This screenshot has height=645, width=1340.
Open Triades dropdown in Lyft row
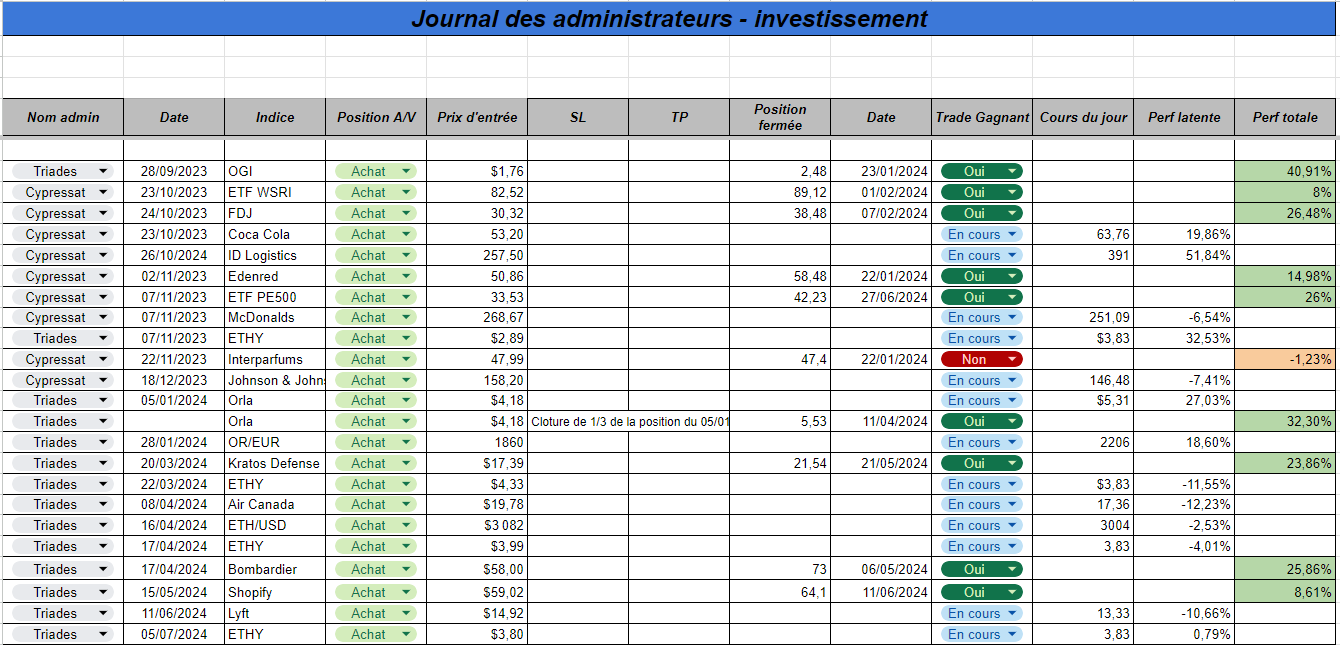tap(62, 613)
